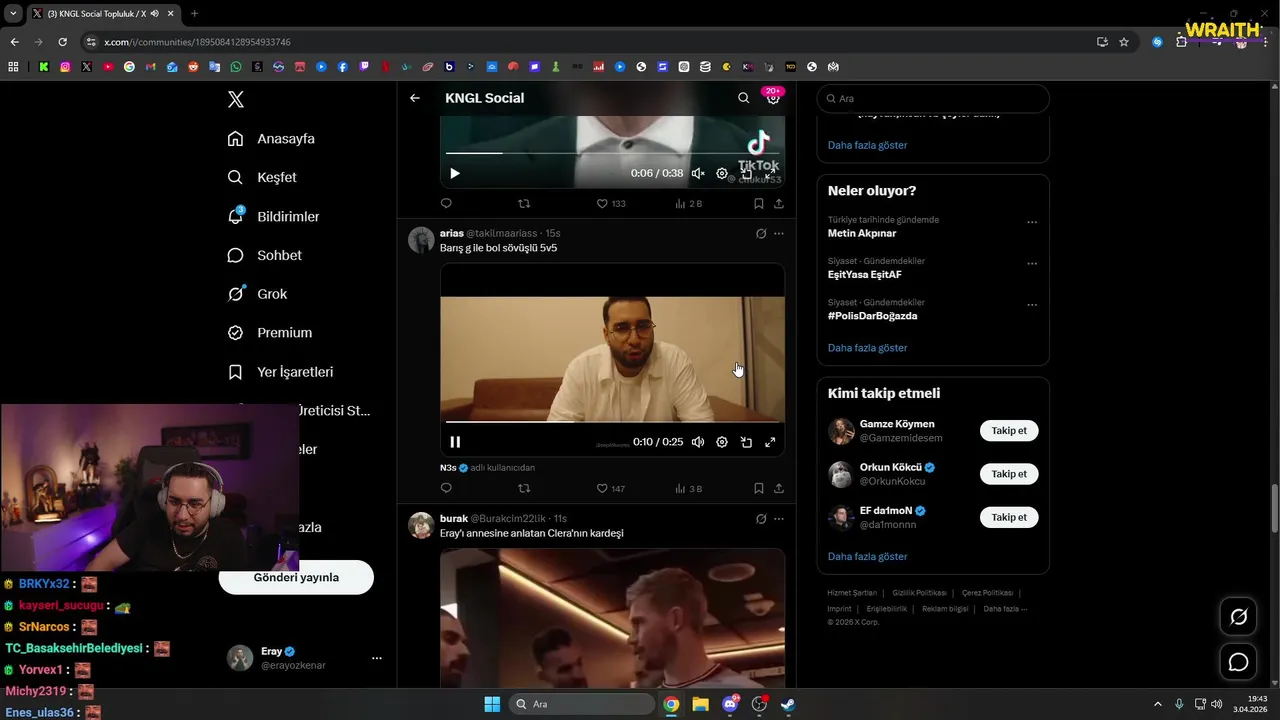The image size is (1280, 720).
Task: Open more options on burak post
Action: [x=779, y=519]
